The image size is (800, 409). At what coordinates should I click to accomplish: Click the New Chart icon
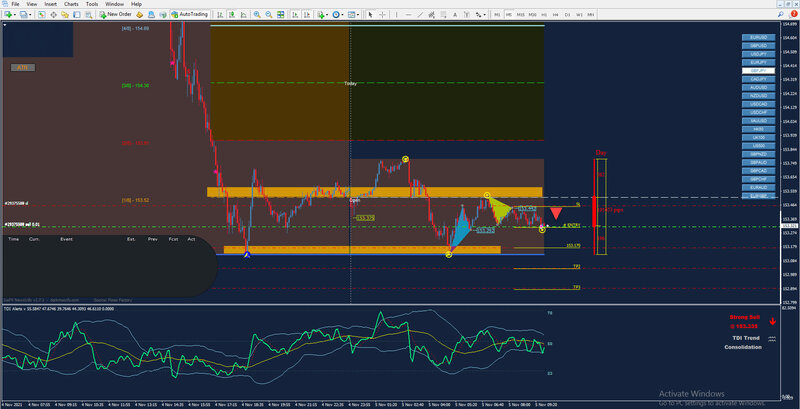[x=8, y=14]
